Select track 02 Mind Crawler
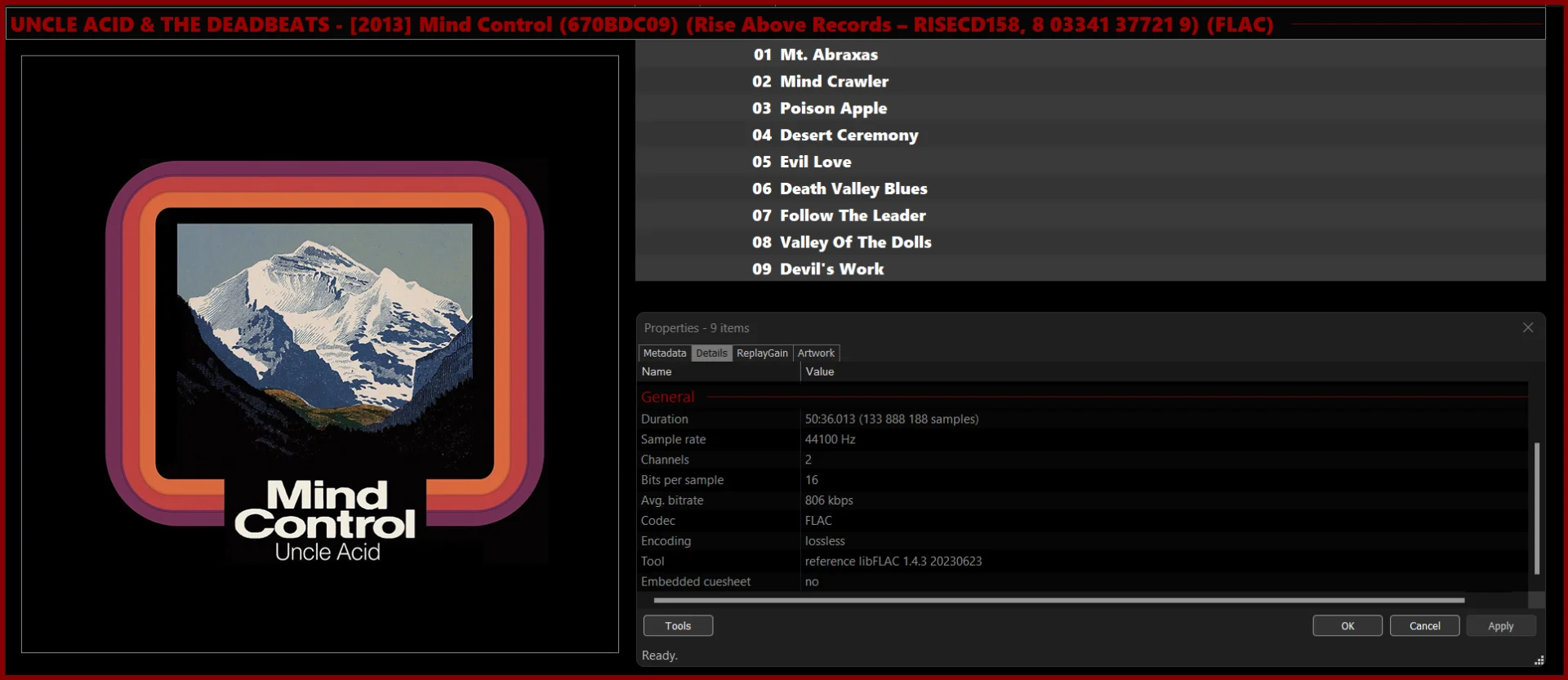The width and height of the screenshot is (1568, 680). coord(1090,82)
